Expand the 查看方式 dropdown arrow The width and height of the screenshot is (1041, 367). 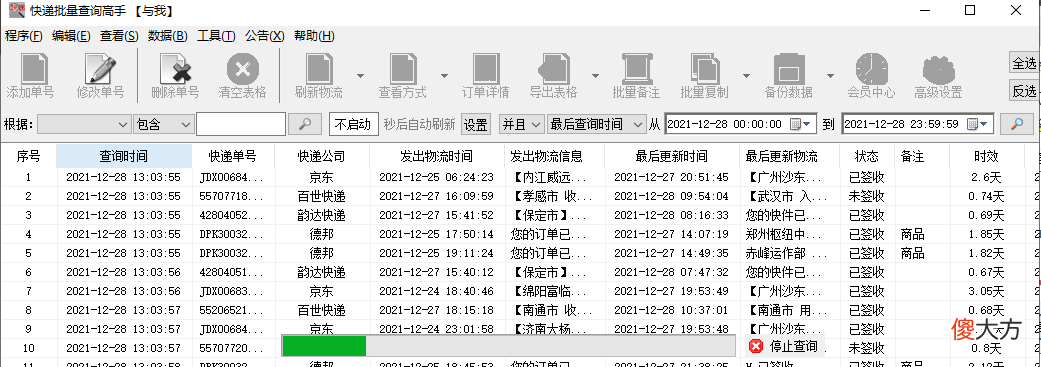[x=444, y=76]
